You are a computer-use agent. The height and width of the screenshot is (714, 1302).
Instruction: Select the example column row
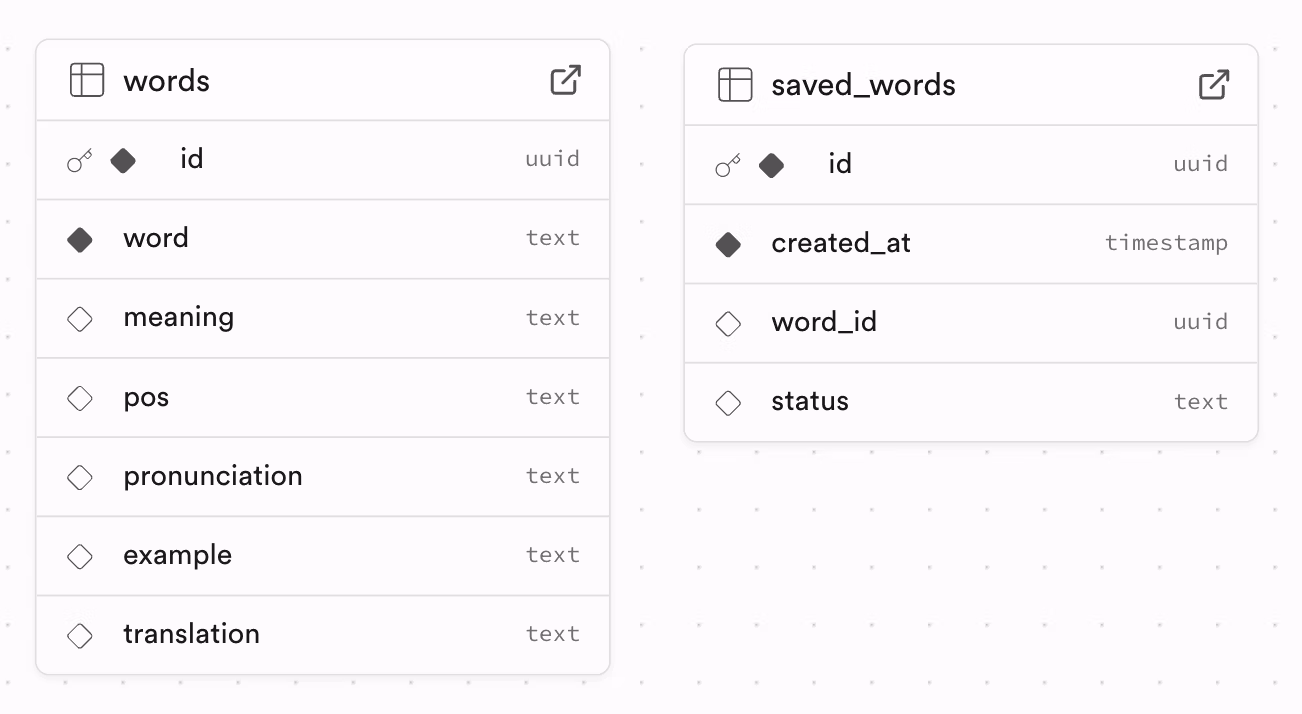322,555
